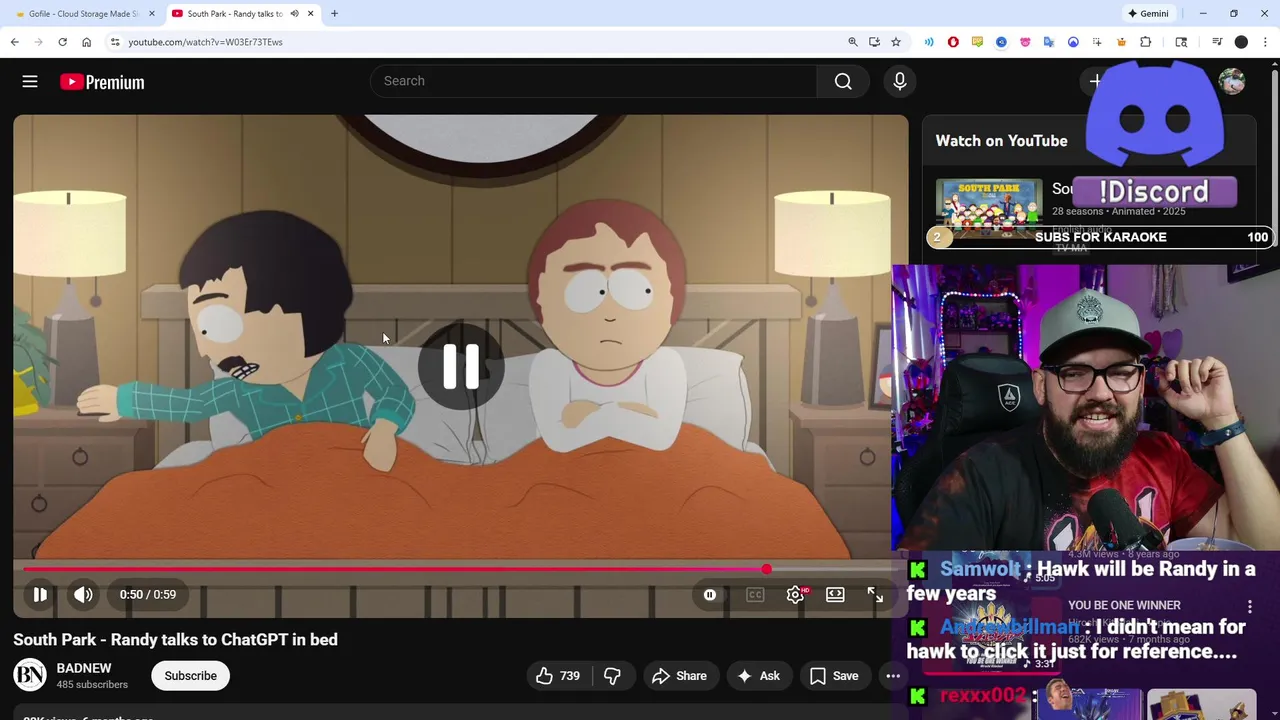Open the browser home page
This screenshot has height=720, width=1280.
(x=86, y=42)
